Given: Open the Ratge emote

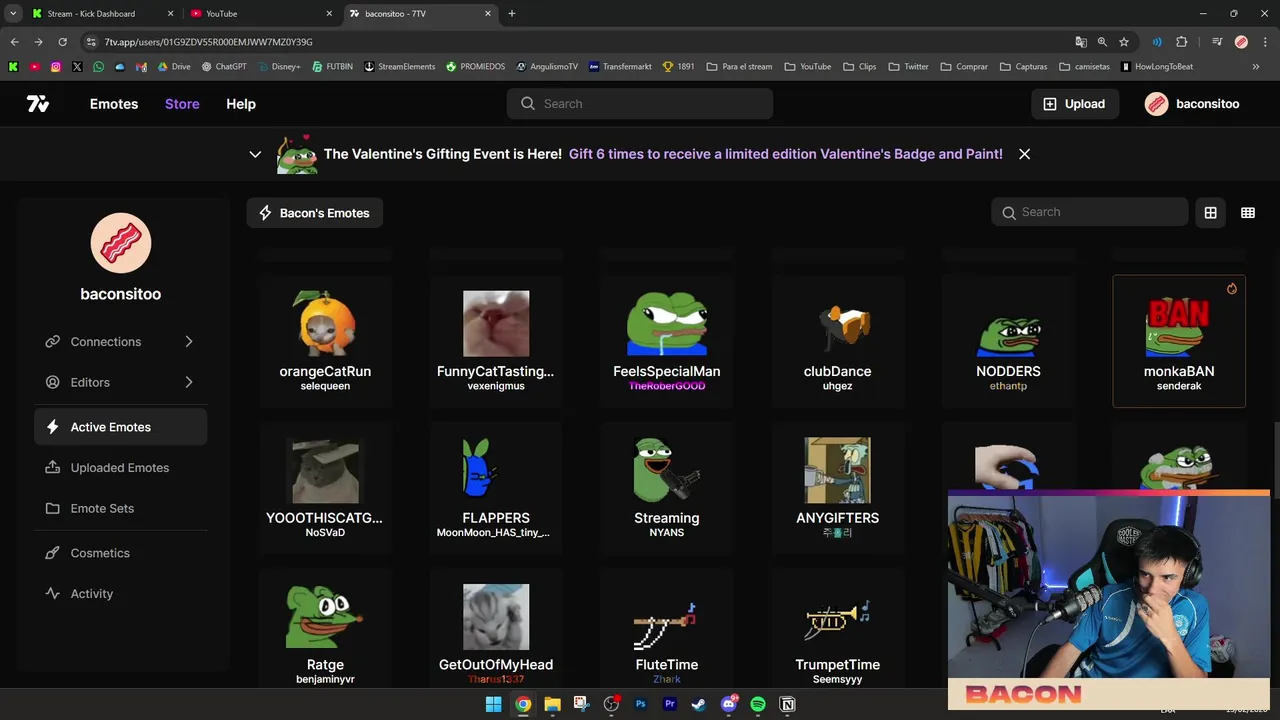Looking at the screenshot, I should 325,630.
